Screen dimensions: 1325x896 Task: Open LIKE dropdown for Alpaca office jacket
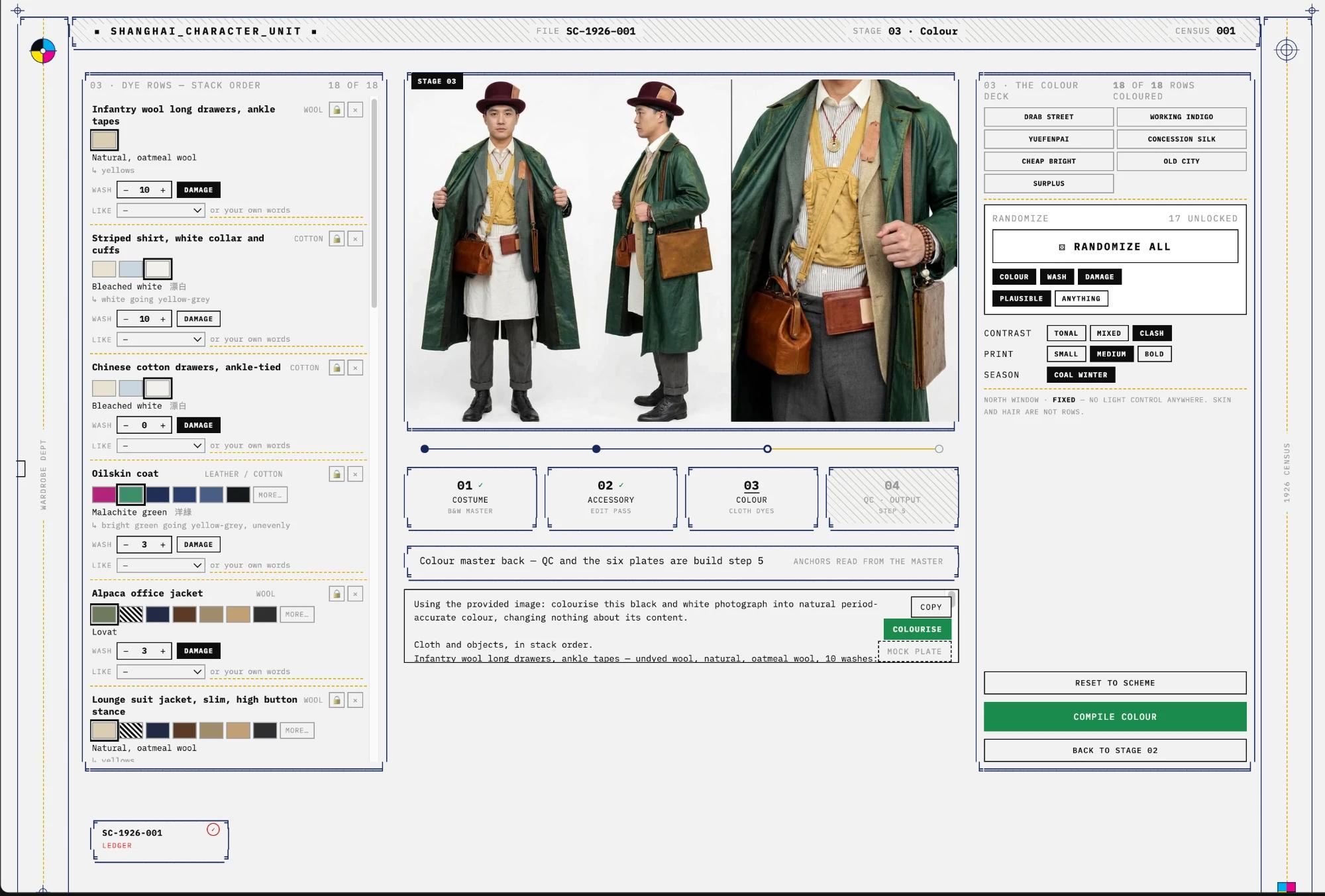tap(161, 672)
